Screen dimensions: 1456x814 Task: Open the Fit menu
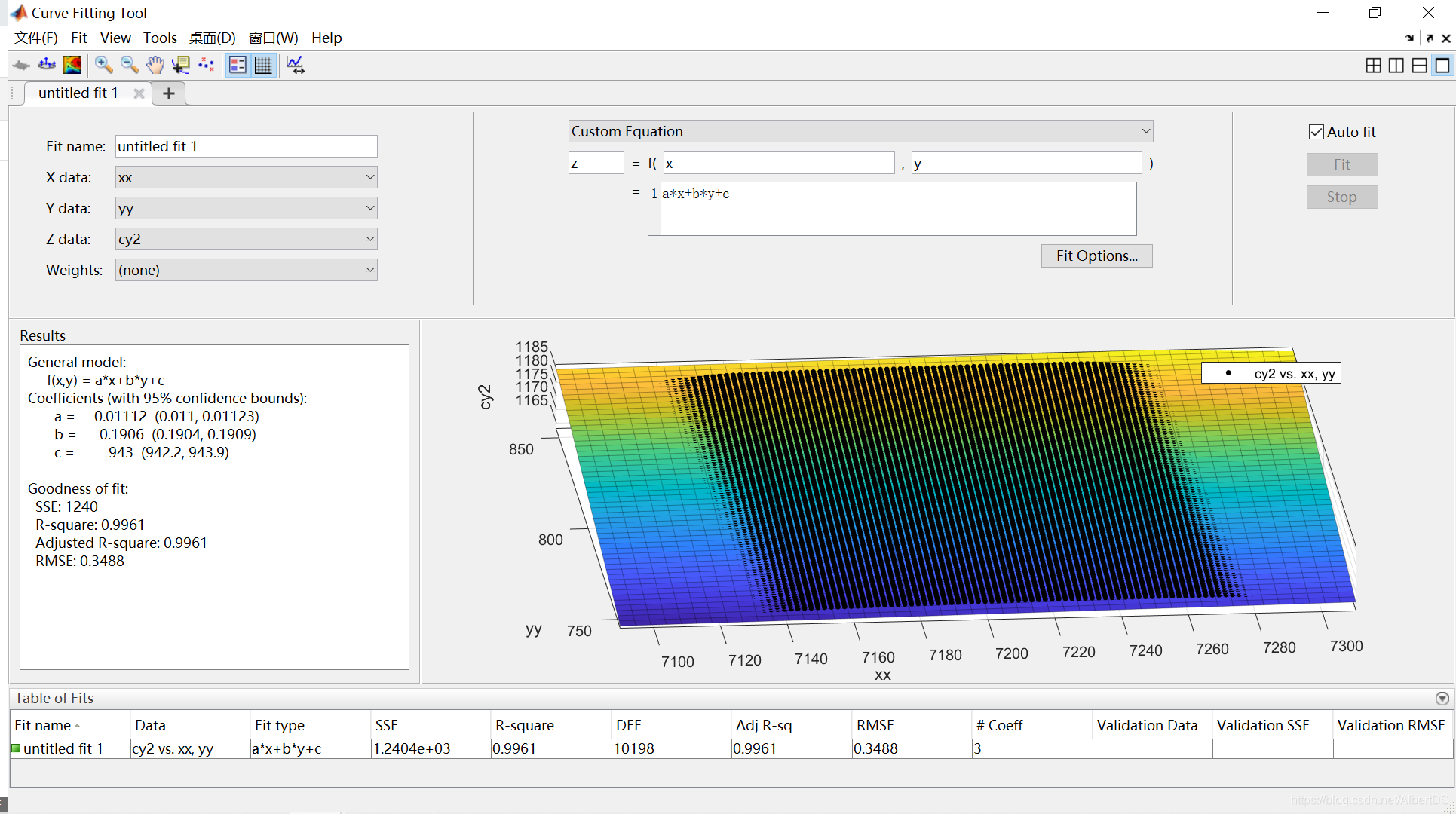pyautogui.click(x=79, y=37)
